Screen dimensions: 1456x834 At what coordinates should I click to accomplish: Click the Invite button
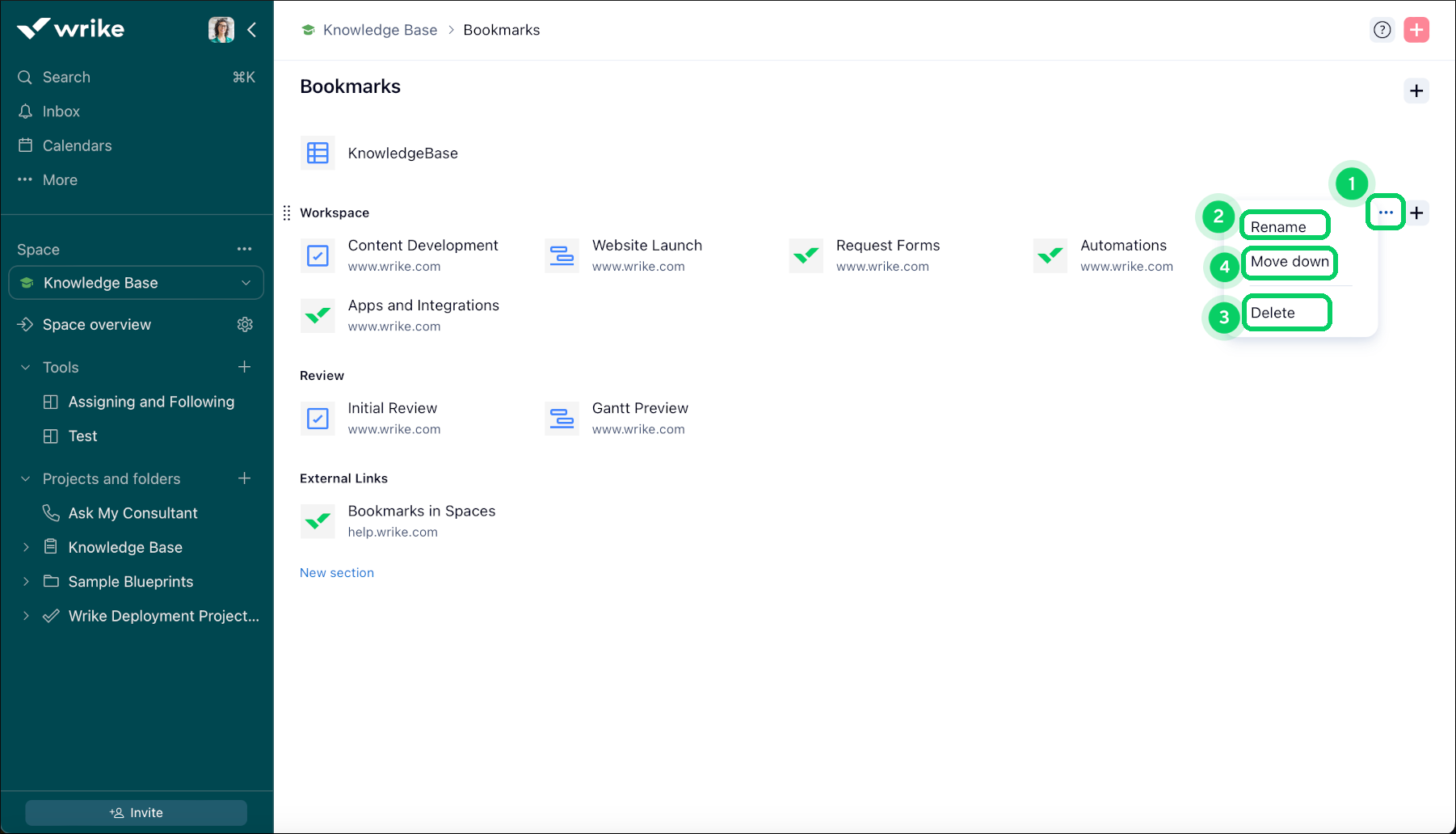tap(136, 812)
